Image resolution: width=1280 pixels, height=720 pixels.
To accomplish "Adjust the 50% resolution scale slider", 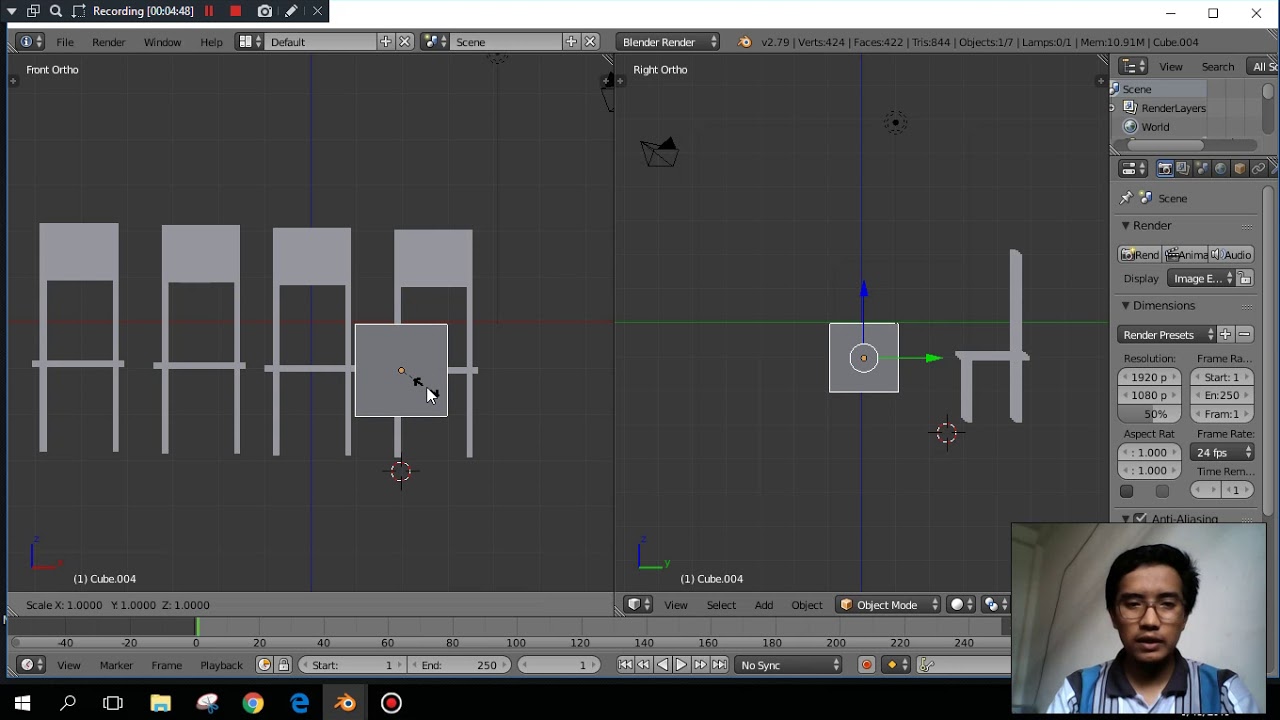I will (1151, 414).
